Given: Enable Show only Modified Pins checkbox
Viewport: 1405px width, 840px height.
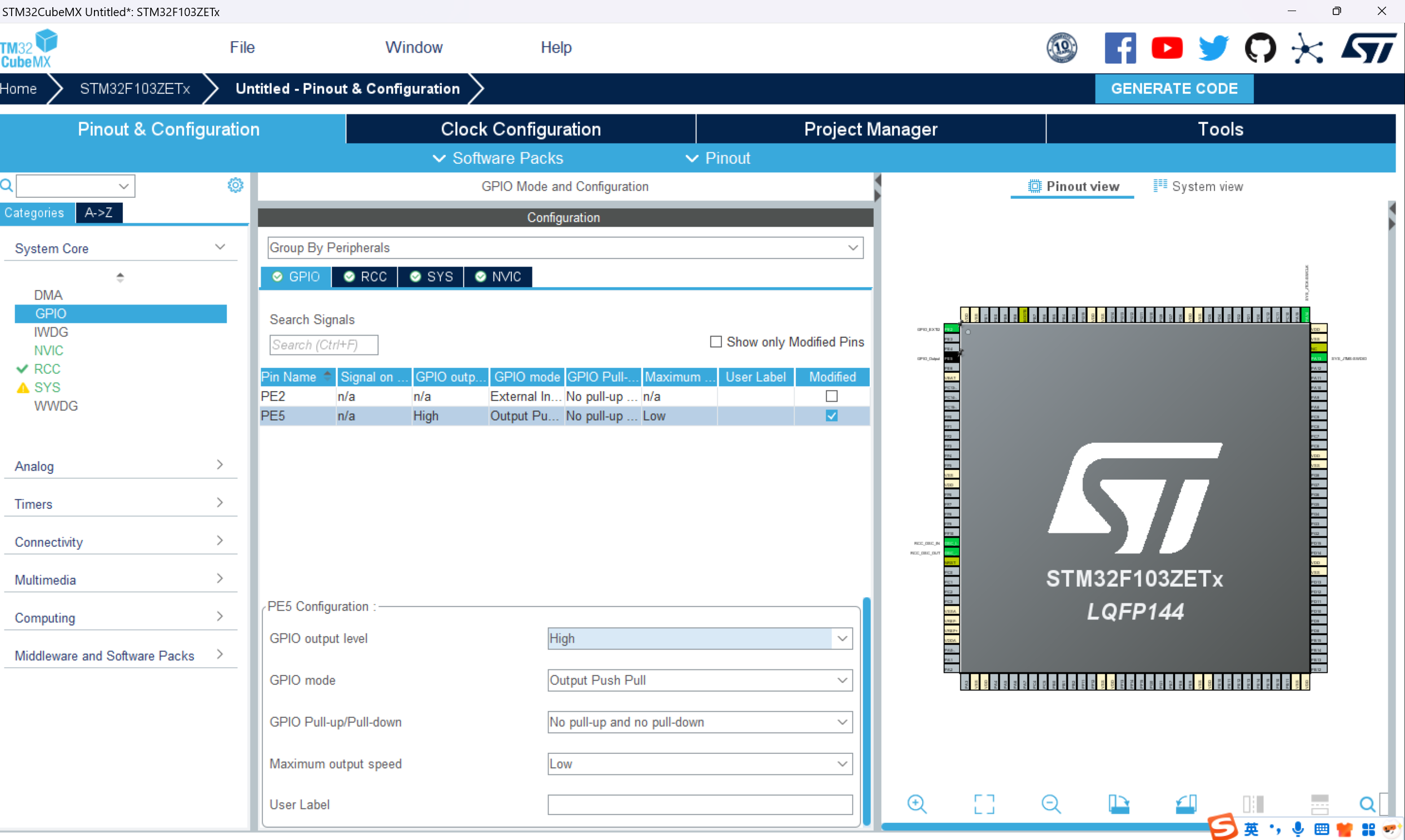Looking at the screenshot, I should [716, 342].
